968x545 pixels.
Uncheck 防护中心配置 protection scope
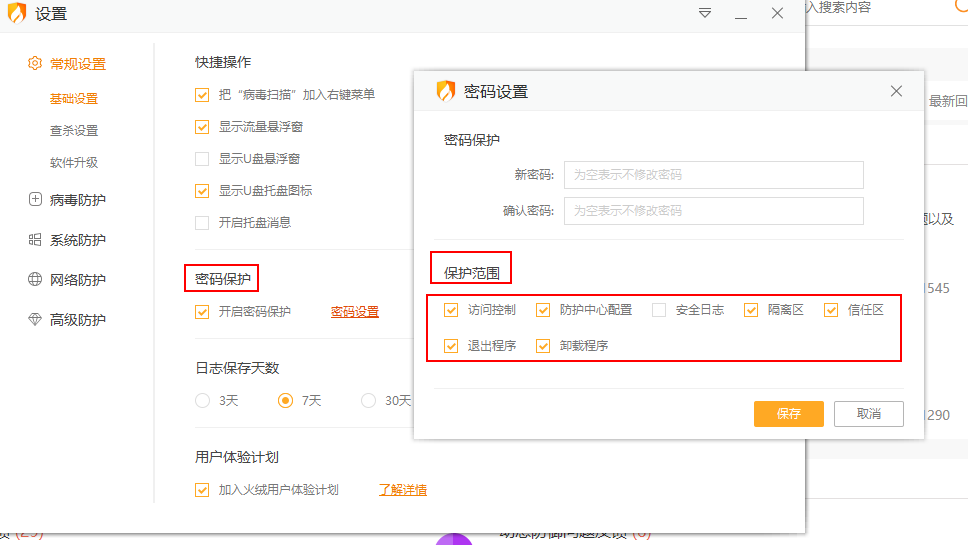[x=543, y=310]
